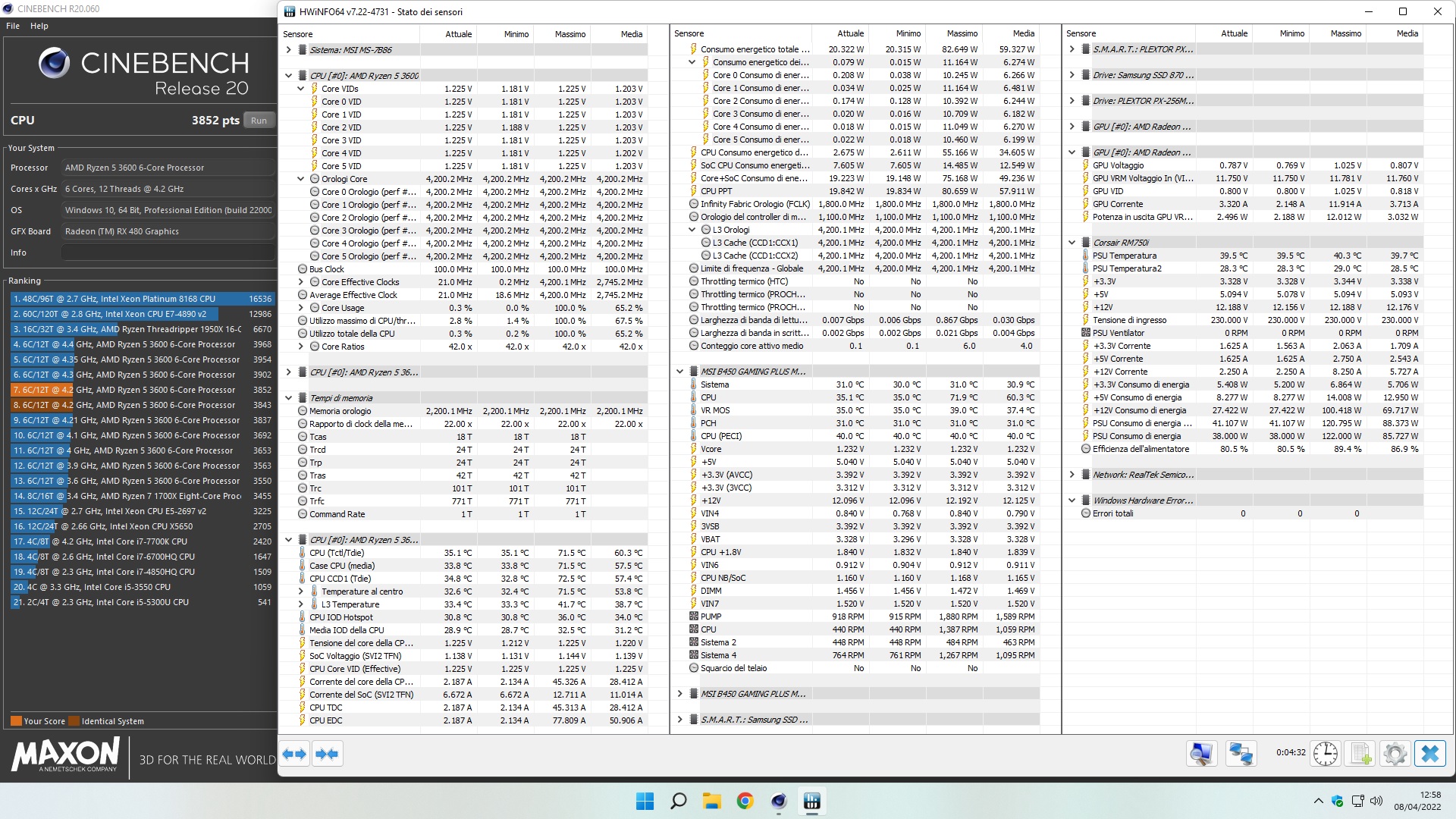Click lightning icon of GPU Voltaggio row
The width and height of the screenshot is (1456, 819).
point(1085,165)
